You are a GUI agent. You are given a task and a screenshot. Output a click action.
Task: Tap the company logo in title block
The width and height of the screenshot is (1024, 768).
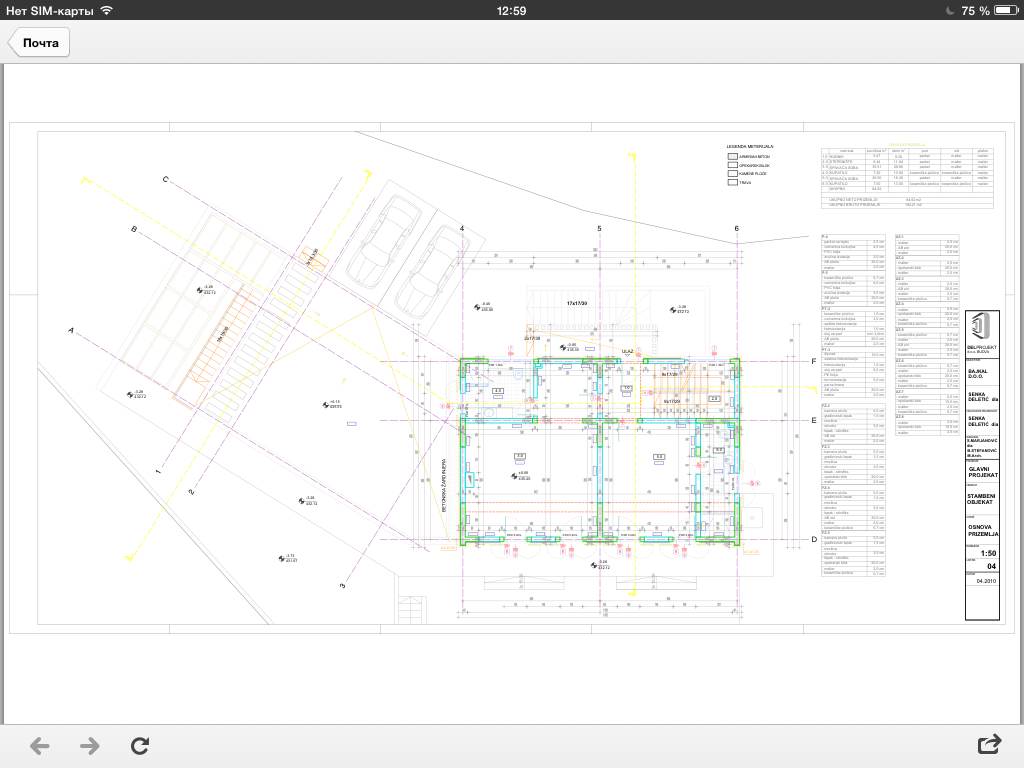point(981,325)
